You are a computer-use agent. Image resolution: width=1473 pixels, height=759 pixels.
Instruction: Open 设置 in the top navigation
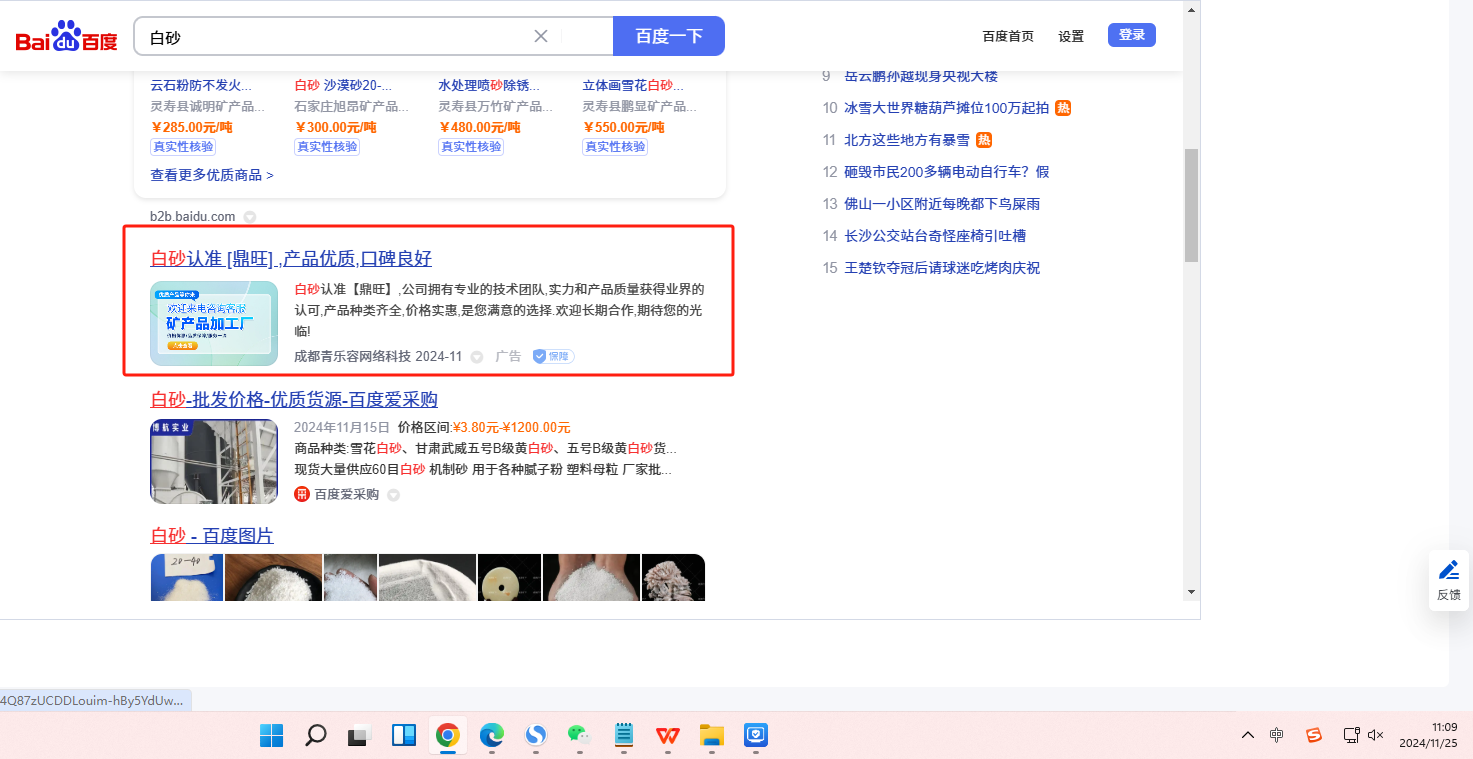(1071, 36)
